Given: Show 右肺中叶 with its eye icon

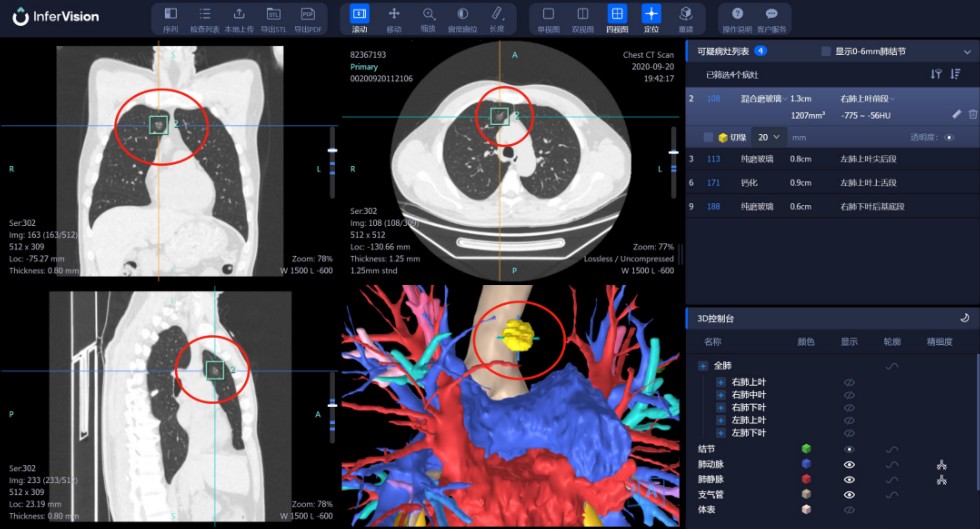Looking at the screenshot, I should tap(849, 395).
